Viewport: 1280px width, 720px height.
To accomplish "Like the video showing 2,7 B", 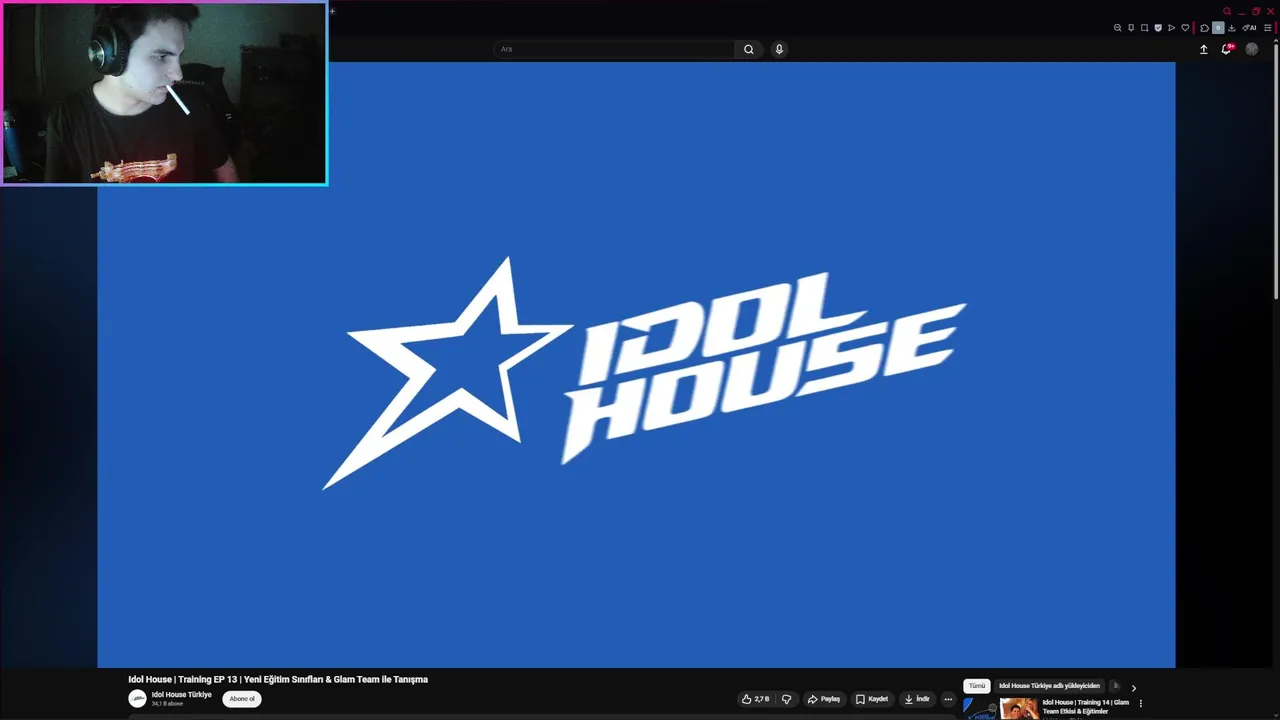I will coord(755,699).
